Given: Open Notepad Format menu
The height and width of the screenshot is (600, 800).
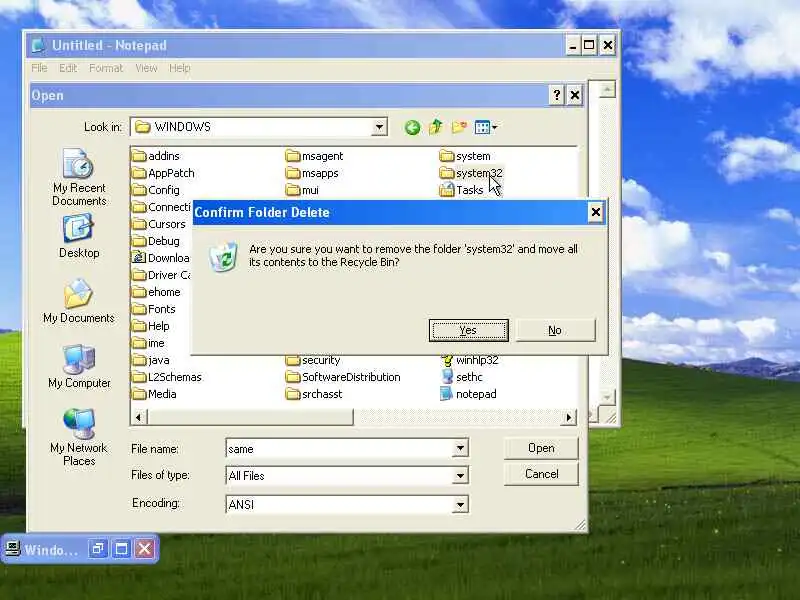Looking at the screenshot, I should pyautogui.click(x=106, y=68).
